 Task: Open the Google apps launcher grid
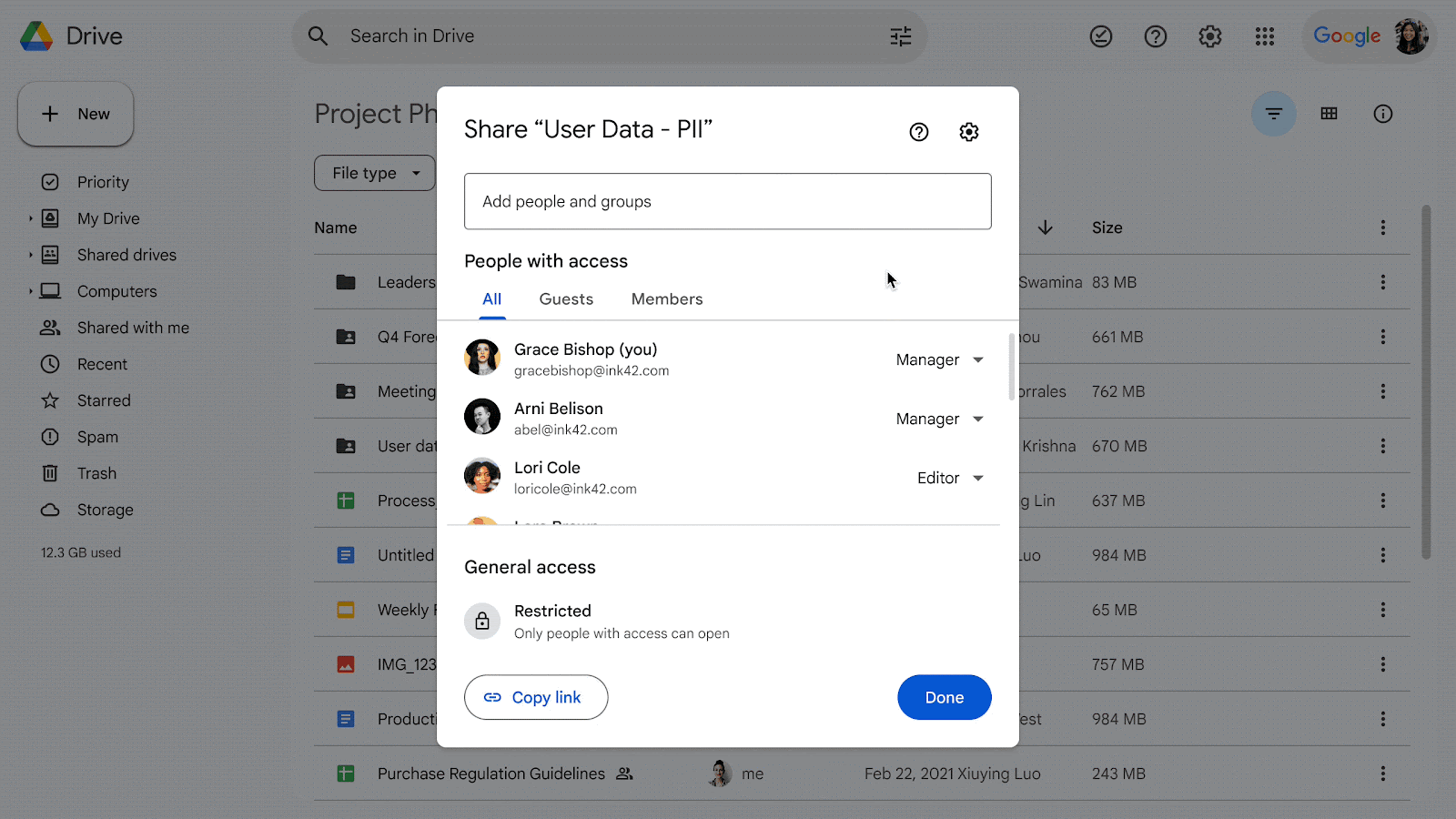pos(1265,36)
